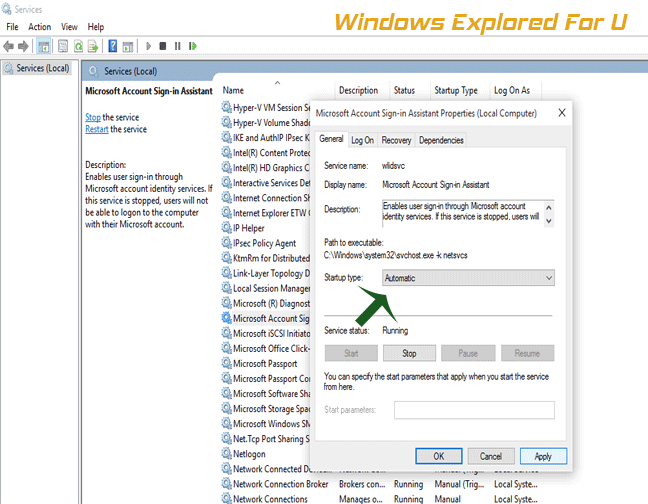Click the Stop button in service status

coord(409,353)
